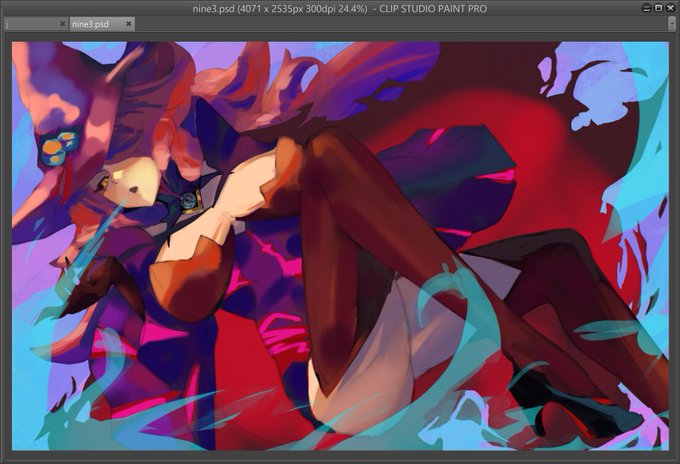The image size is (680, 464).
Task: Close the Clip Studio Paint window
Action: click(670, 8)
